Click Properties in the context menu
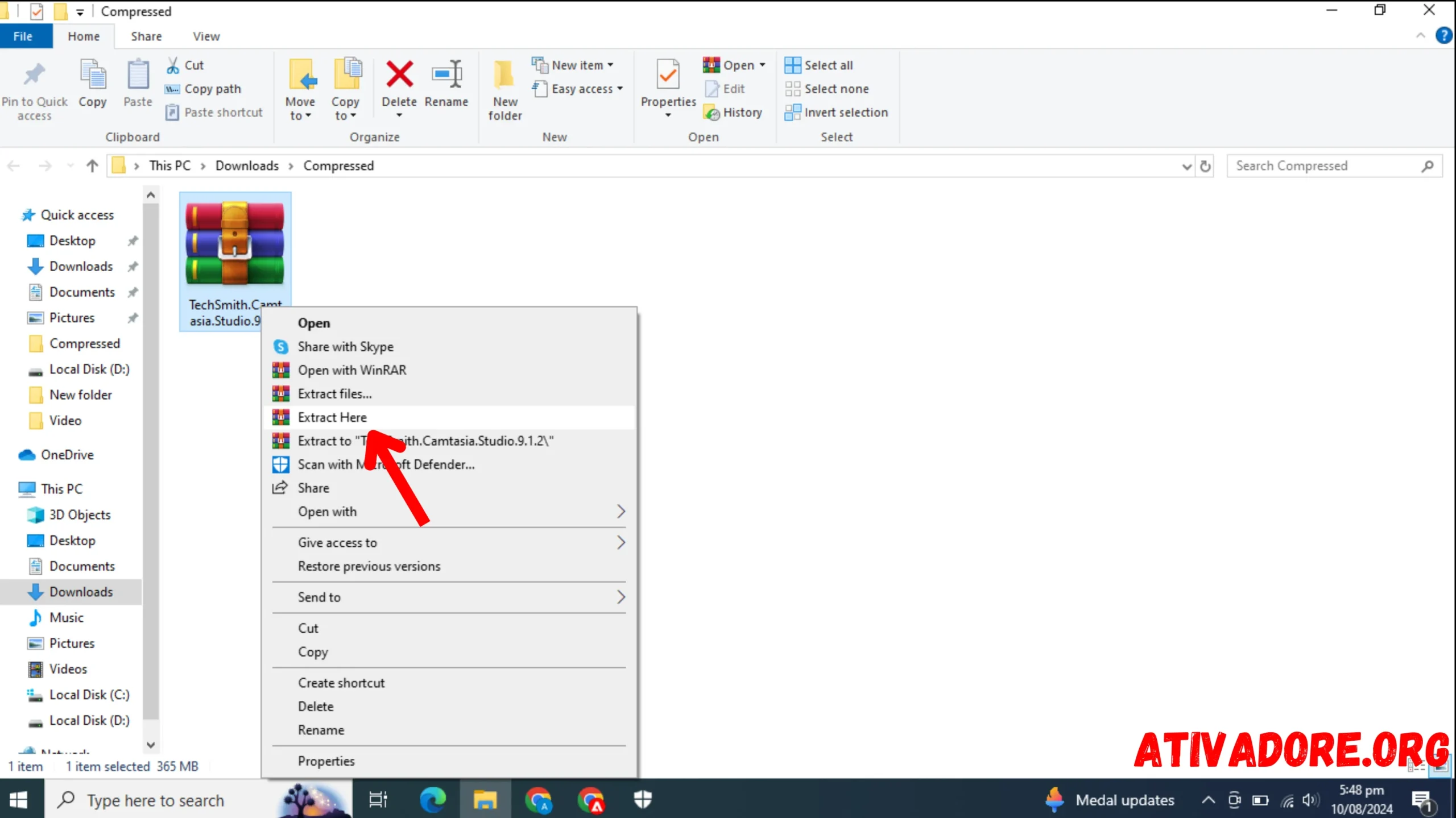The height and width of the screenshot is (818, 1456). click(449, 761)
